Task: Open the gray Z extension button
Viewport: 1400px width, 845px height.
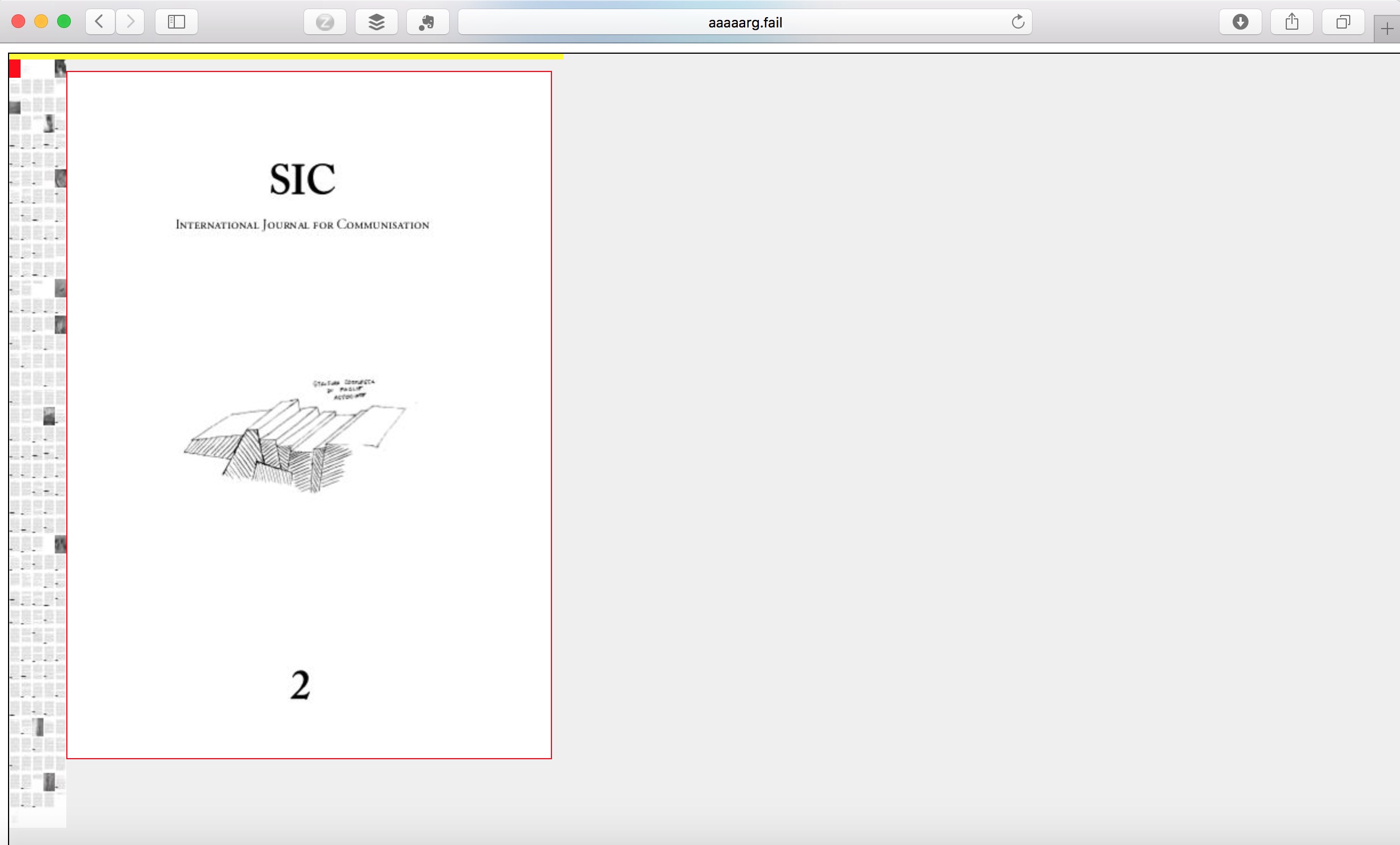Action: 325,22
